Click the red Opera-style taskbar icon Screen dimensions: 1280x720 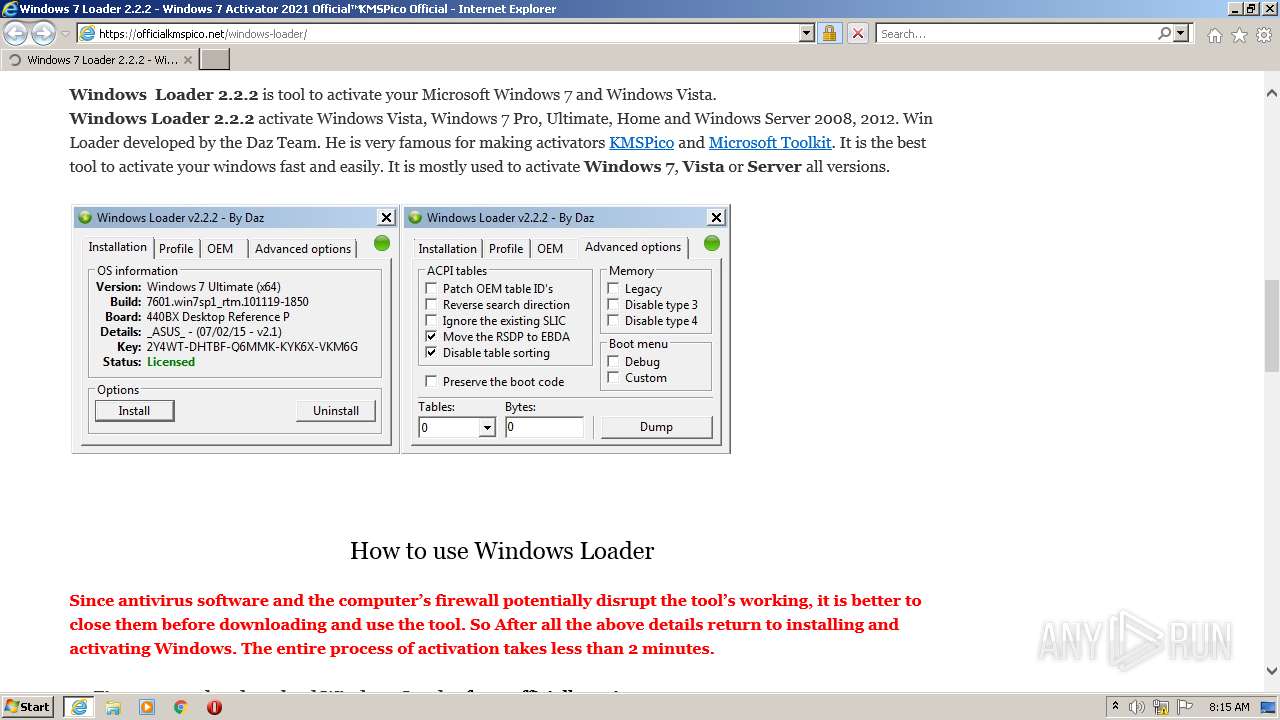[x=214, y=707]
